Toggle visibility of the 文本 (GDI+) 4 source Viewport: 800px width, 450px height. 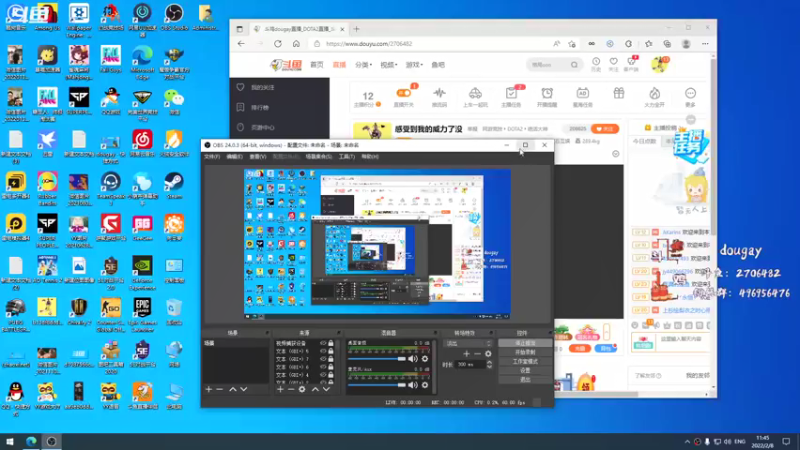point(323,374)
